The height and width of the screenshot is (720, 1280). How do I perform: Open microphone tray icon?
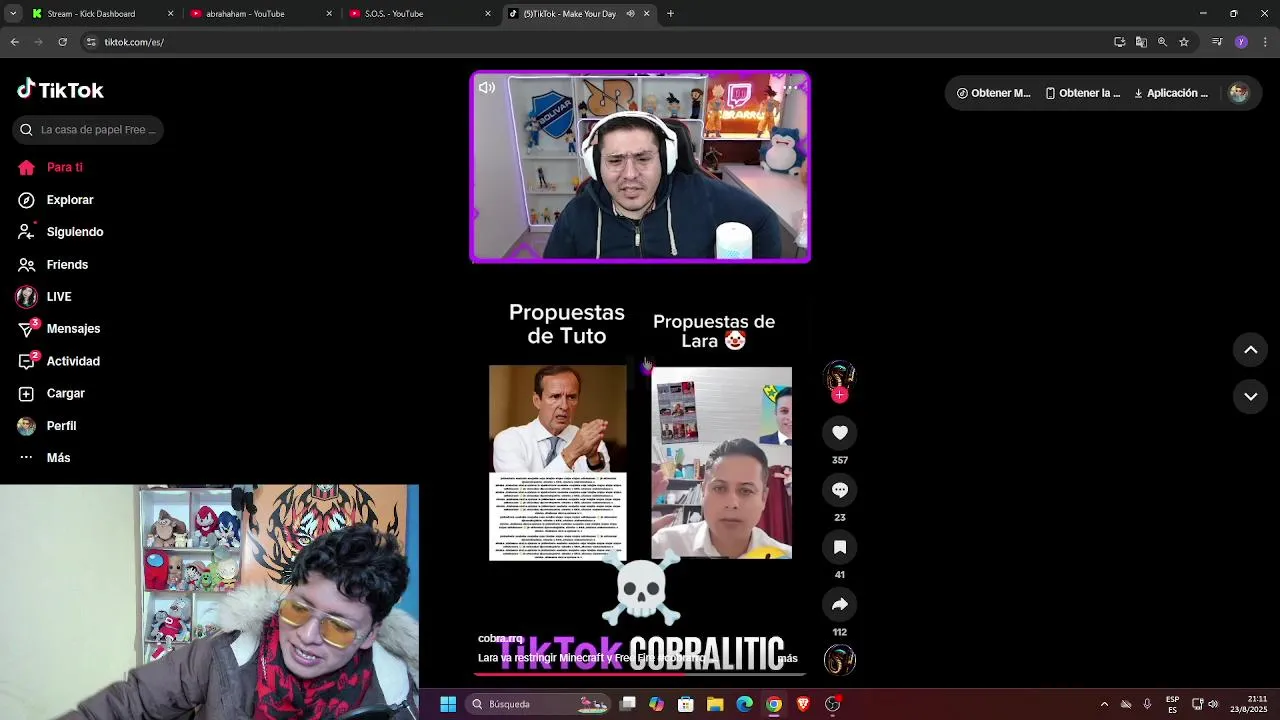[x=1147, y=704]
